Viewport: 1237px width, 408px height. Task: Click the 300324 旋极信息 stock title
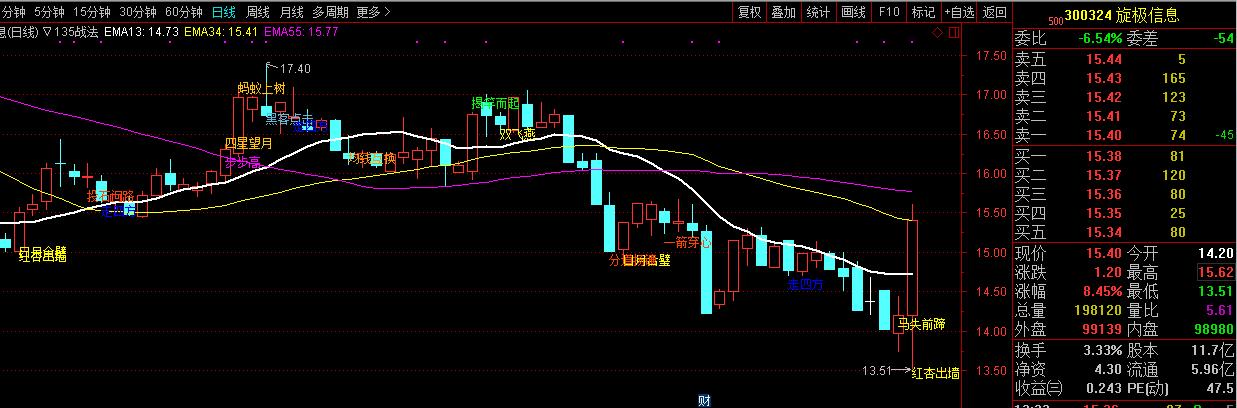[1122, 16]
